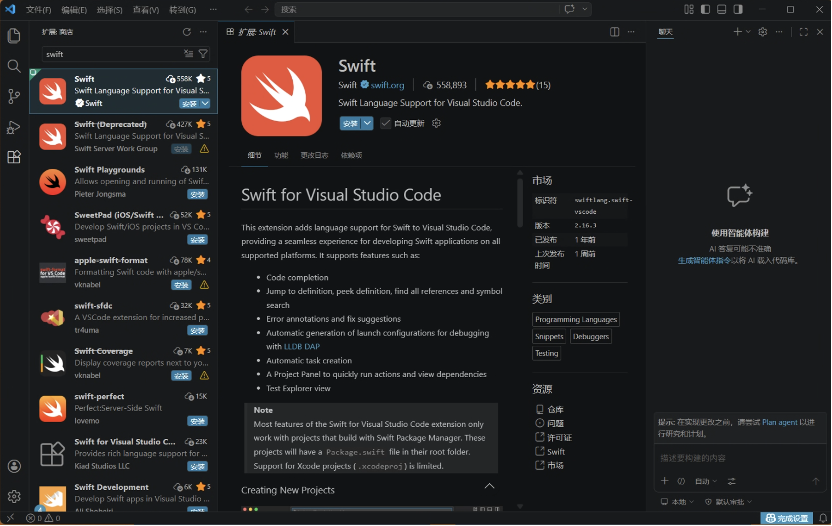Open the overflow menu in menu bar
This screenshot has width=832, height=526.
click(x=213, y=10)
